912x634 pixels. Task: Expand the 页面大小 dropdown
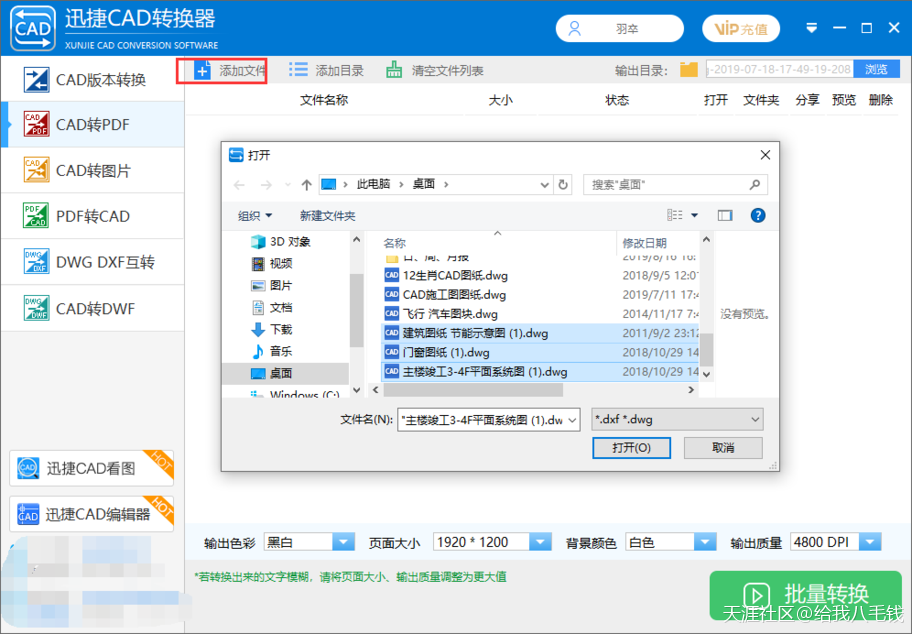click(x=540, y=542)
